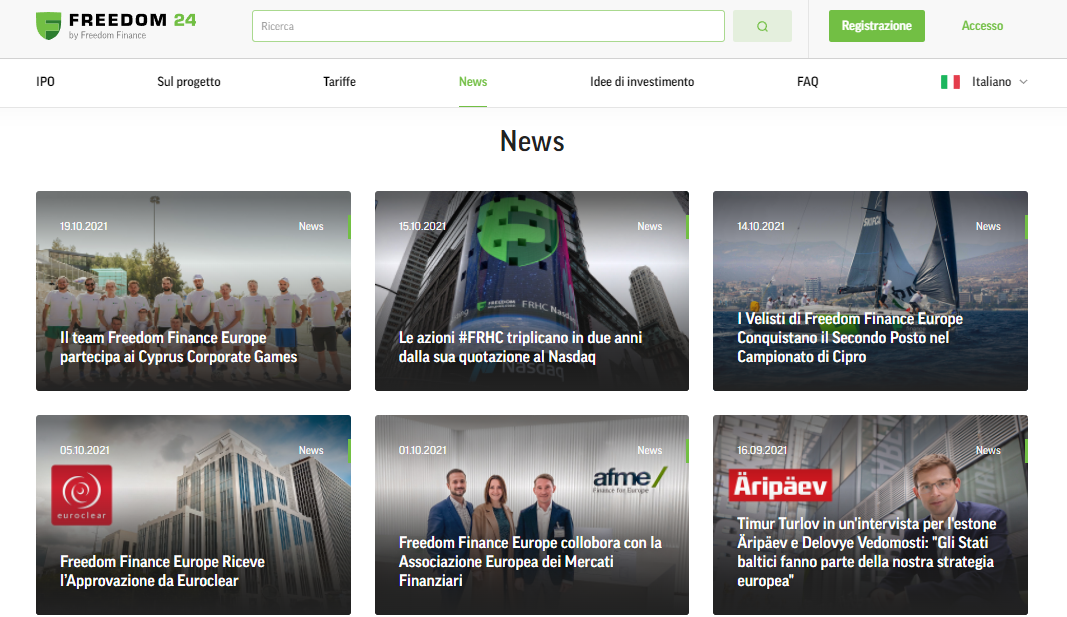Click the Accesso link
Screen dimensions: 1067x617
[982, 26]
